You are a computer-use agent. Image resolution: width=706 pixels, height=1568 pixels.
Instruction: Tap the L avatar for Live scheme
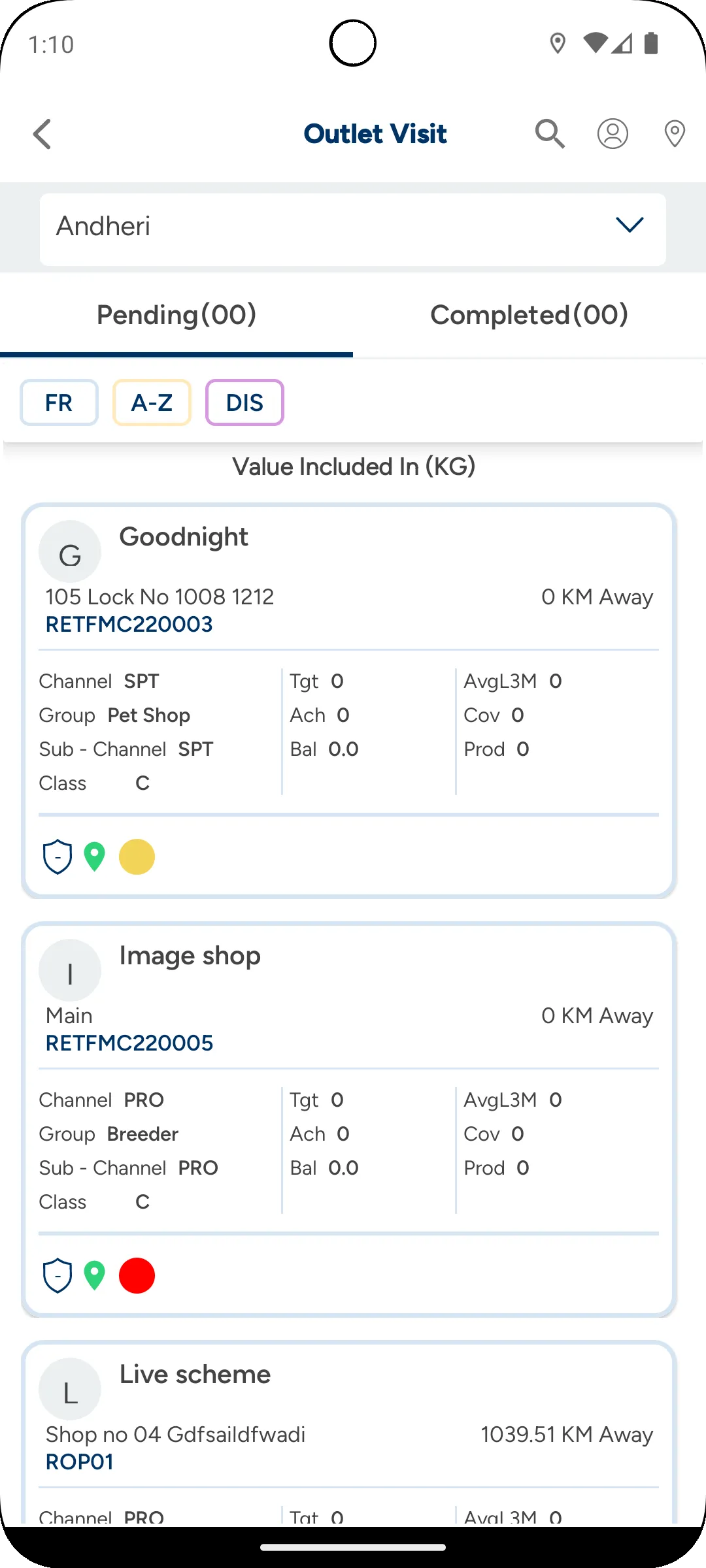pos(70,1389)
